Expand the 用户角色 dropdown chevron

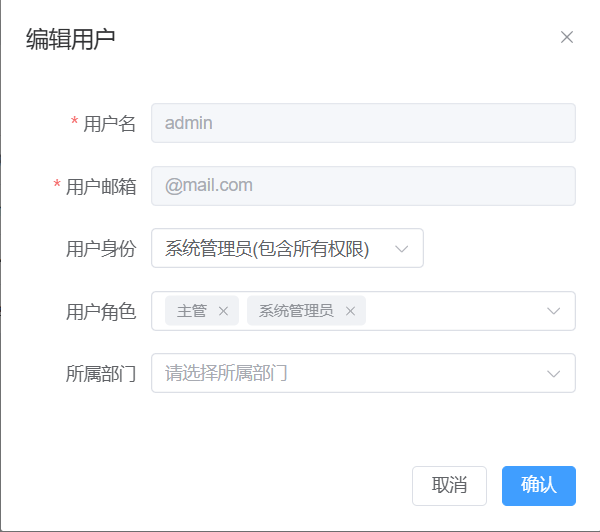[553, 311]
